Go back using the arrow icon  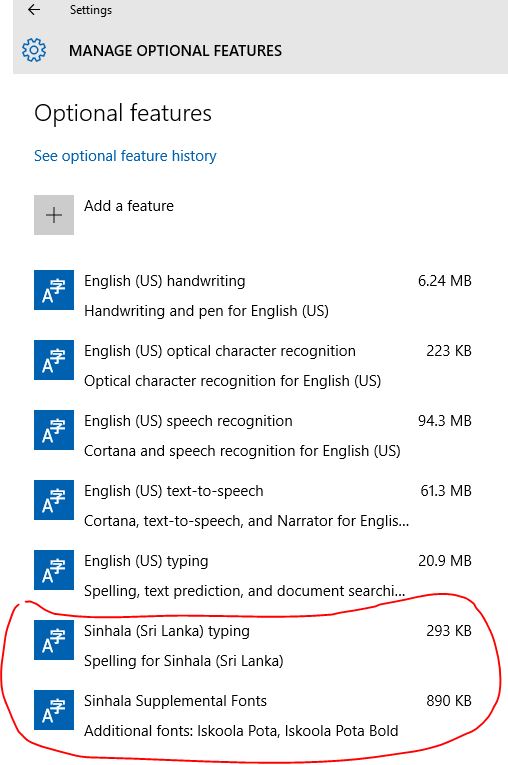[x=34, y=9]
